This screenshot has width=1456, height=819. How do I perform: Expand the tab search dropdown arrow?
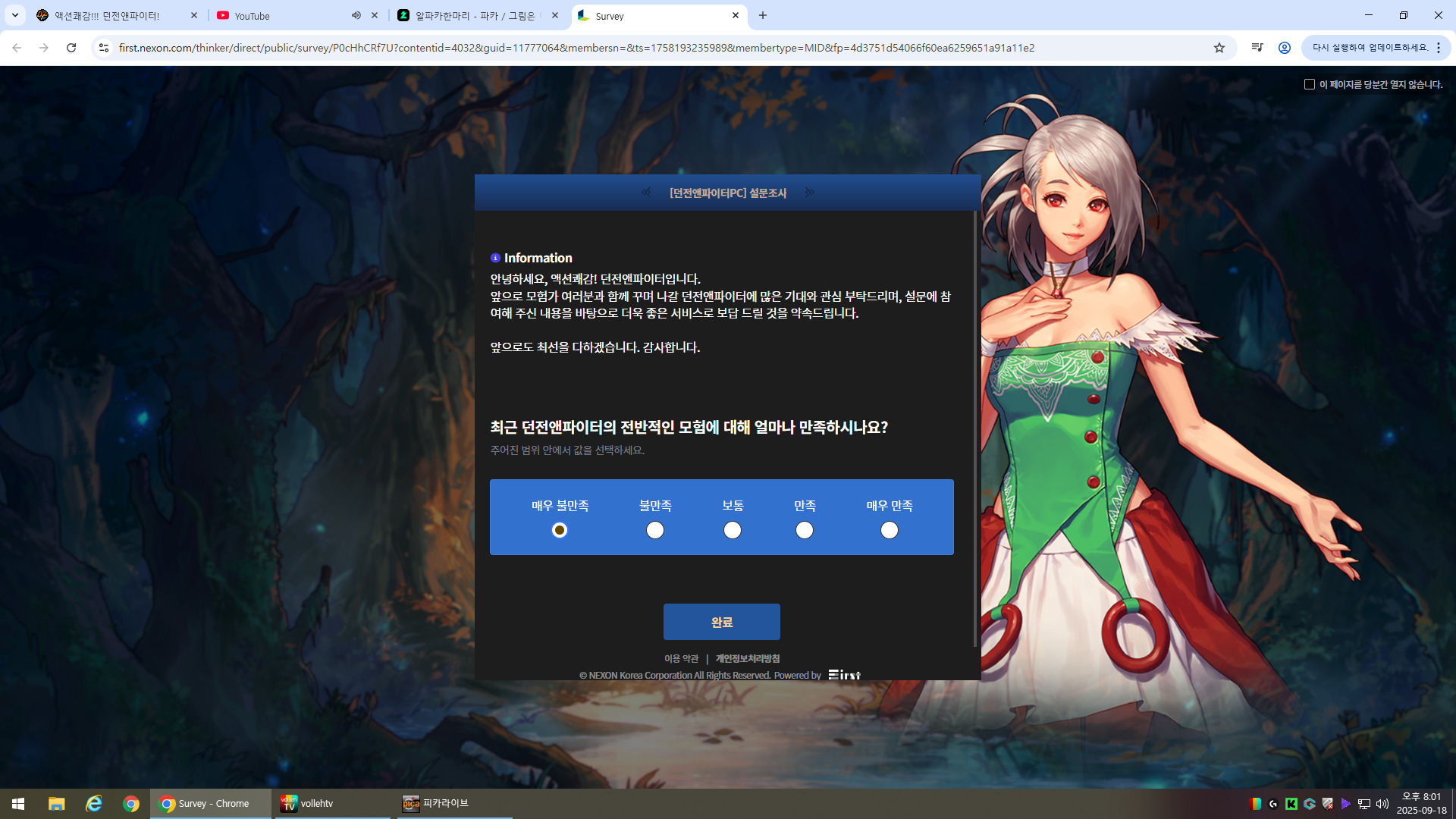14,15
